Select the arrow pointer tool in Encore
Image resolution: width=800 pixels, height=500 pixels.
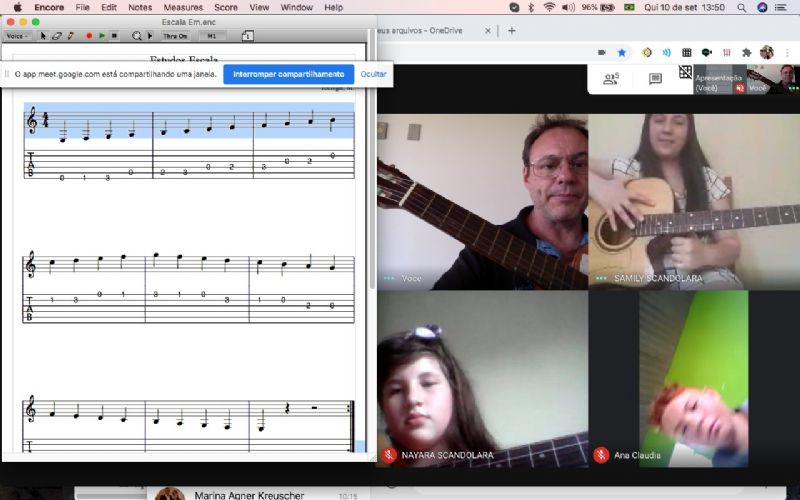(x=43, y=36)
